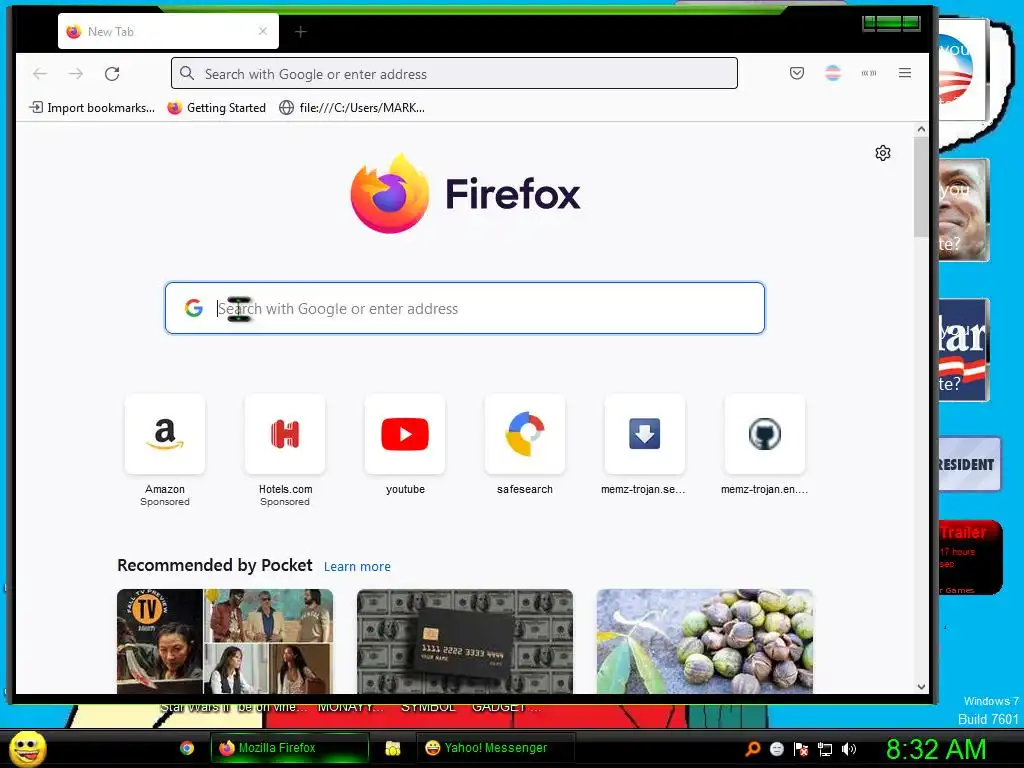Close the New Tab tab

pos(263,31)
